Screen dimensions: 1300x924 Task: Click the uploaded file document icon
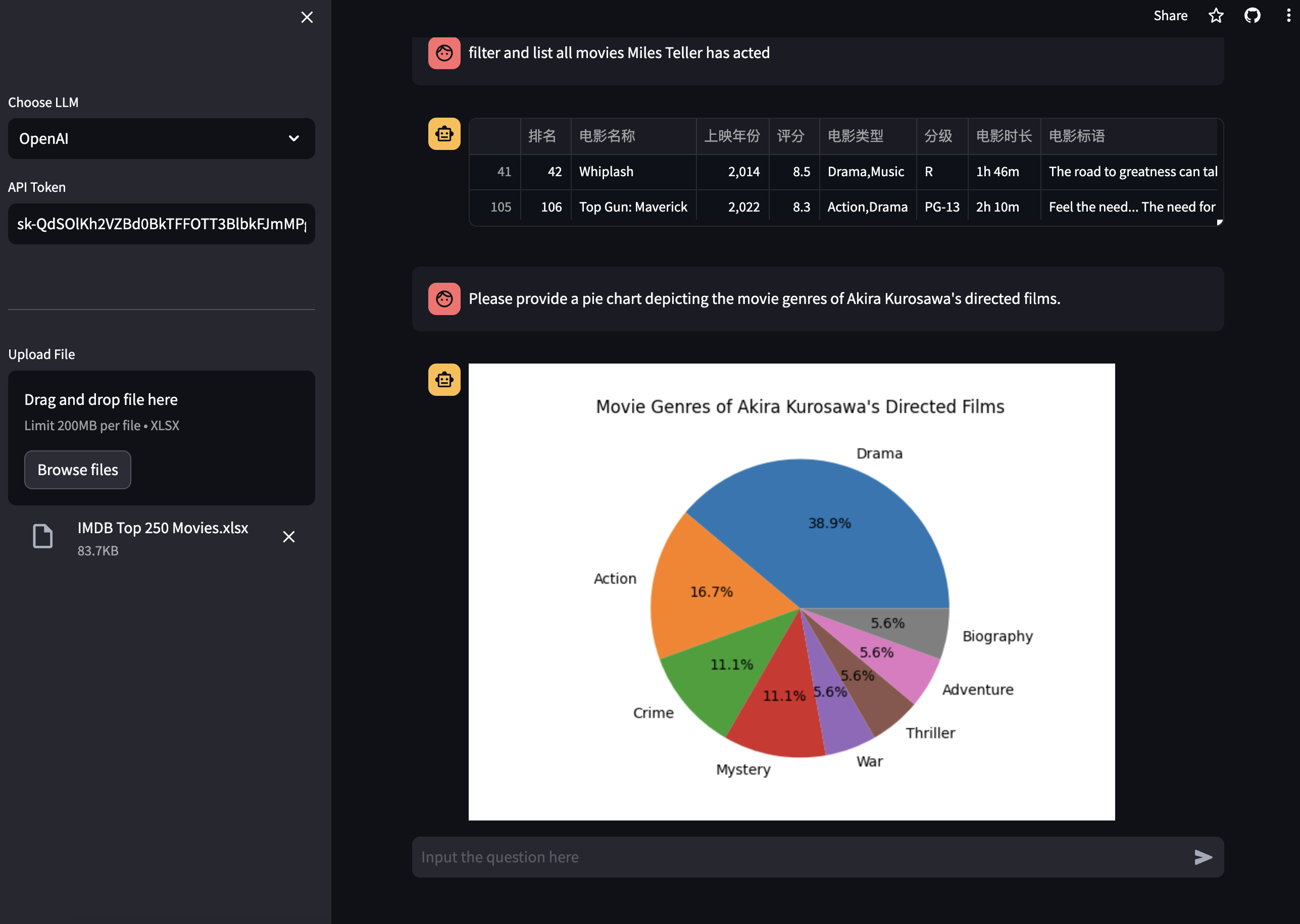43,536
